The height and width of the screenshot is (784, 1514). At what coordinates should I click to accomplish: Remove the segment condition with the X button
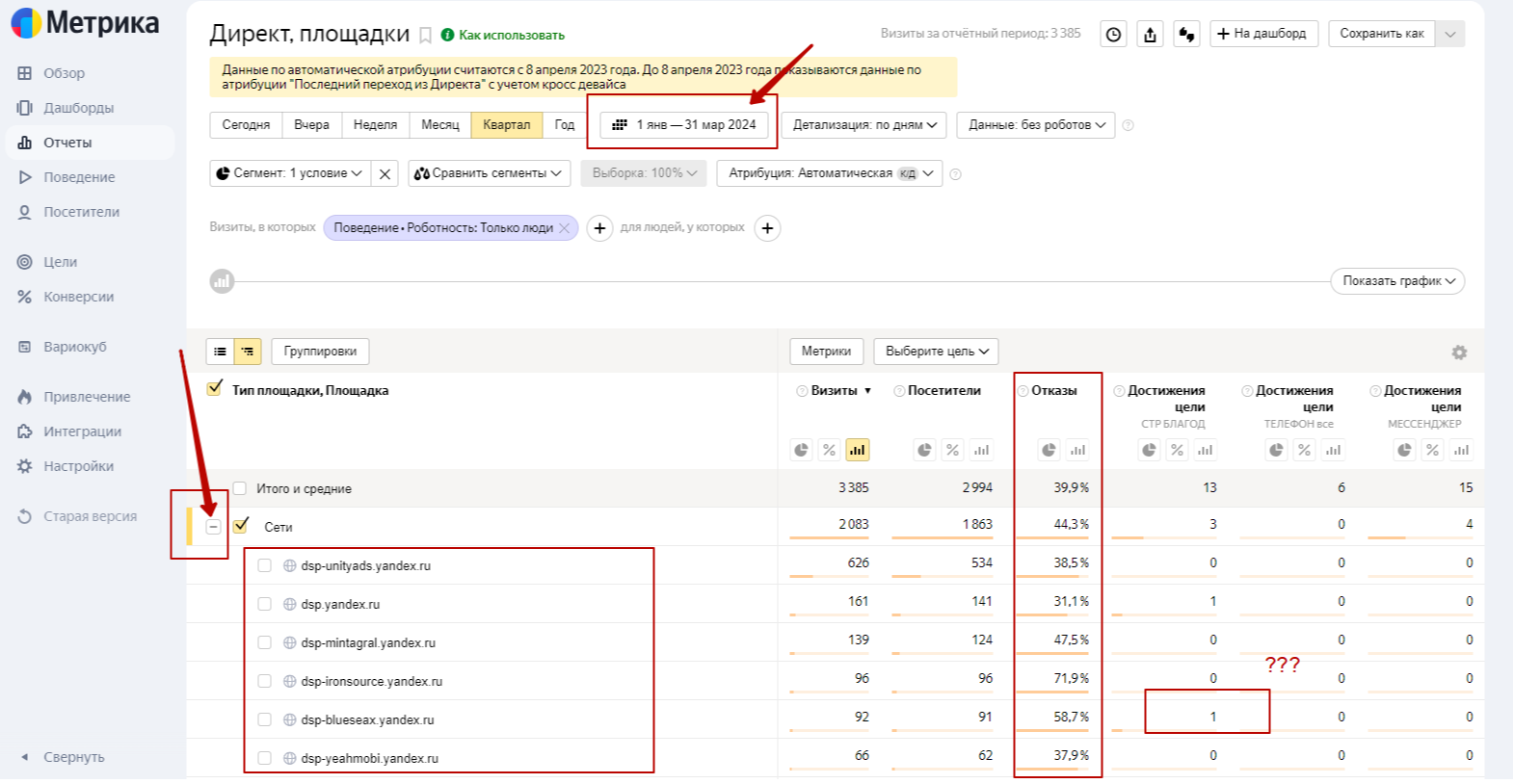(385, 173)
